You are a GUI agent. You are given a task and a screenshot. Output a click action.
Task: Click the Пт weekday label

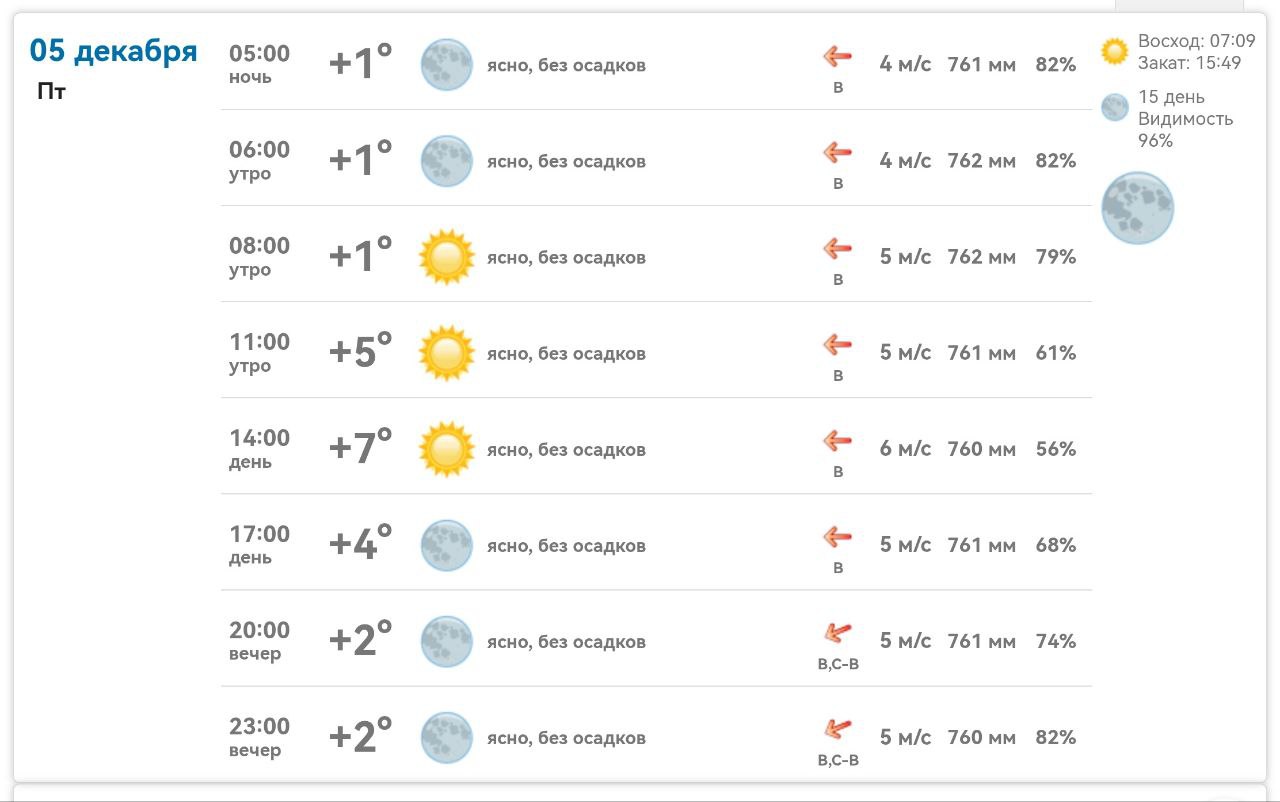click(51, 92)
